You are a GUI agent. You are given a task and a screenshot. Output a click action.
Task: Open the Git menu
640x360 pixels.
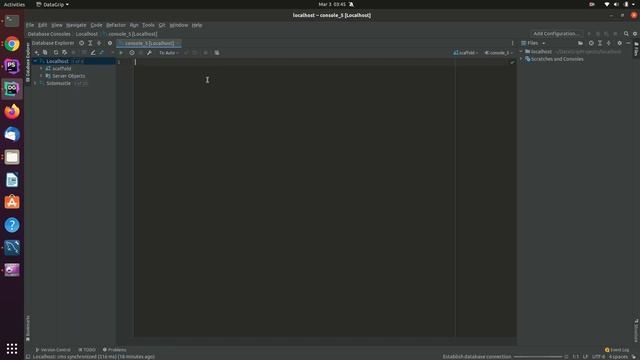162,25
